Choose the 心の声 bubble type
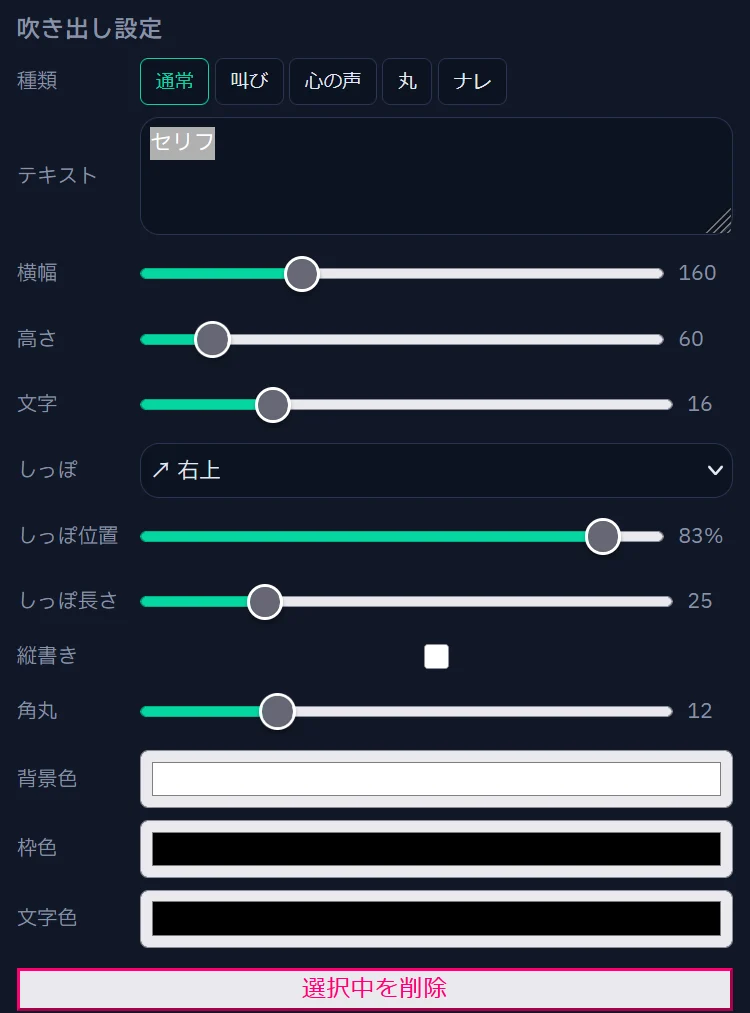 point(332,81)
